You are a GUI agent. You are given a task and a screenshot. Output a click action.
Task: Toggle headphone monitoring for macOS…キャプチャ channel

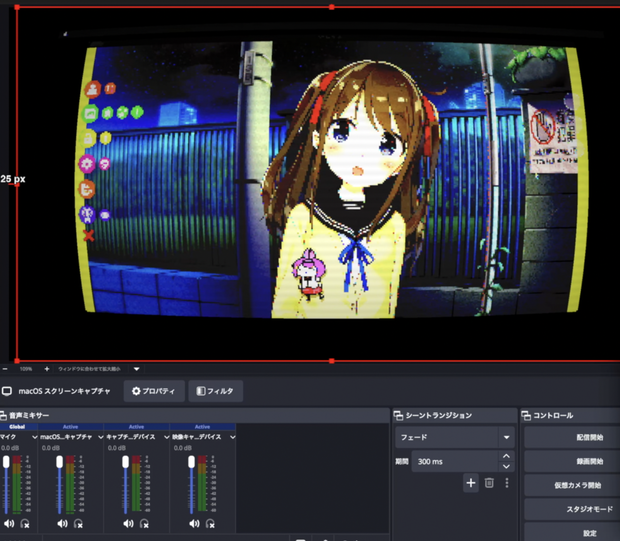point(78,524)
